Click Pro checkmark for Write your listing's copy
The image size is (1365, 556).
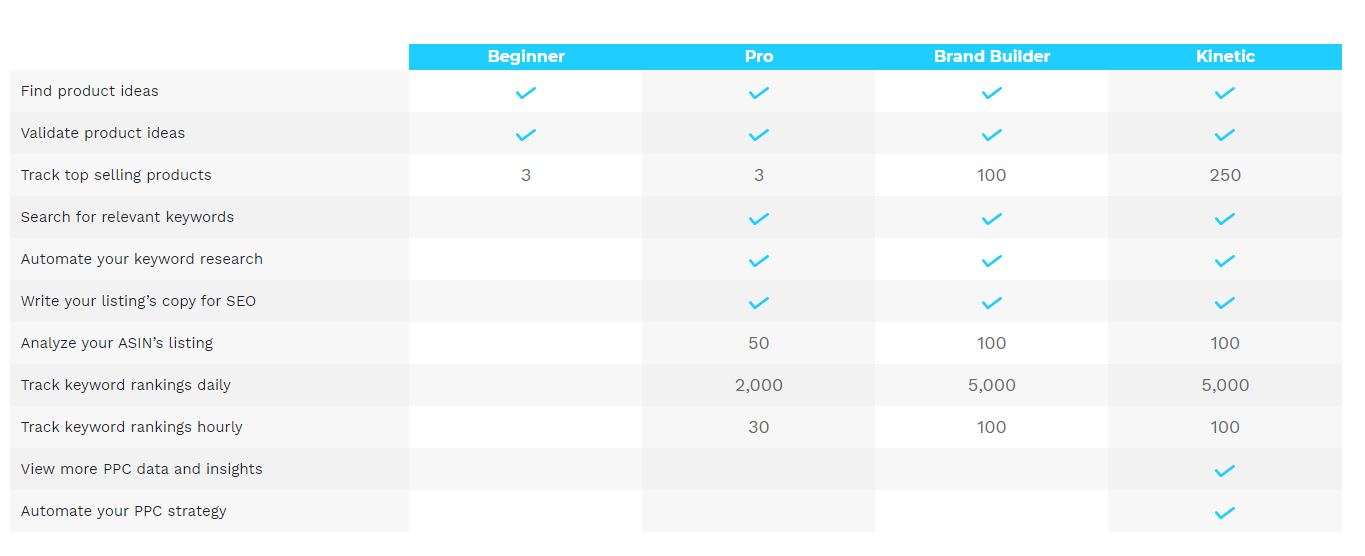point(758,303)
